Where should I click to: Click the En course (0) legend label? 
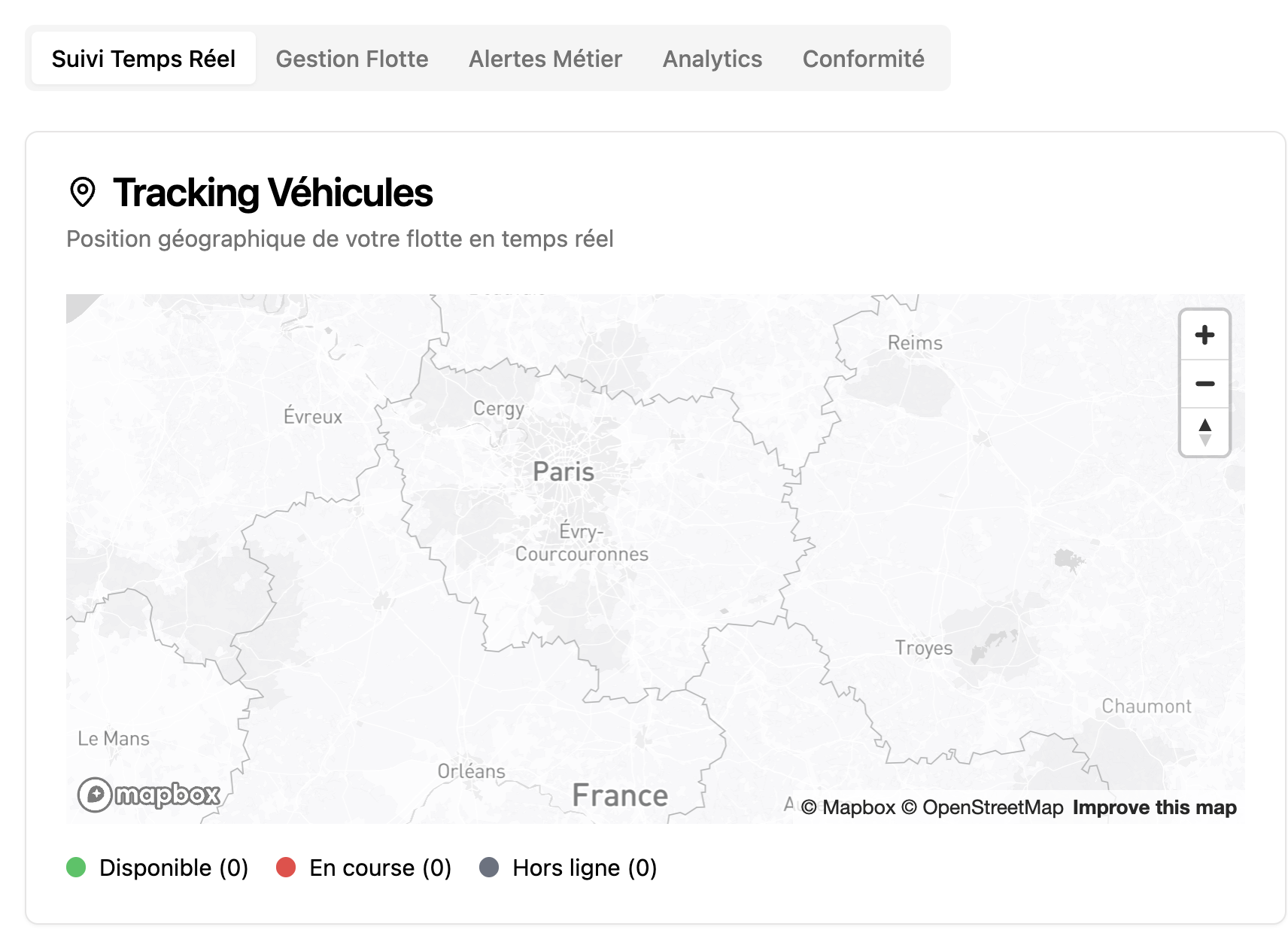pyautogui.click(x=381, y=868)
